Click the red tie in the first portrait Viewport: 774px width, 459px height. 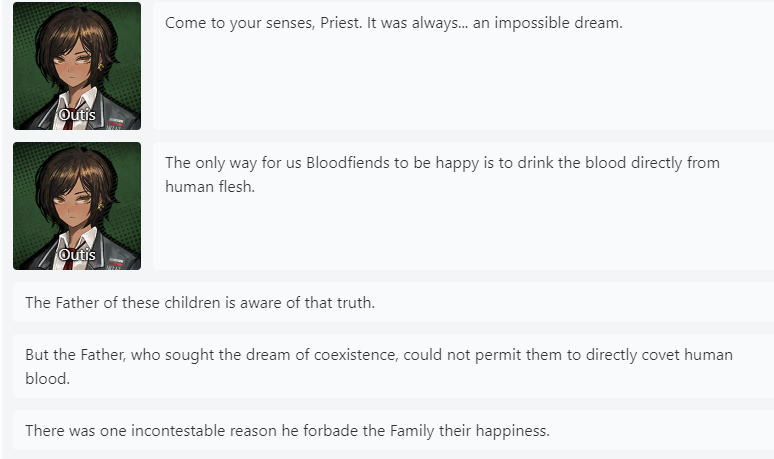(68, 124)
